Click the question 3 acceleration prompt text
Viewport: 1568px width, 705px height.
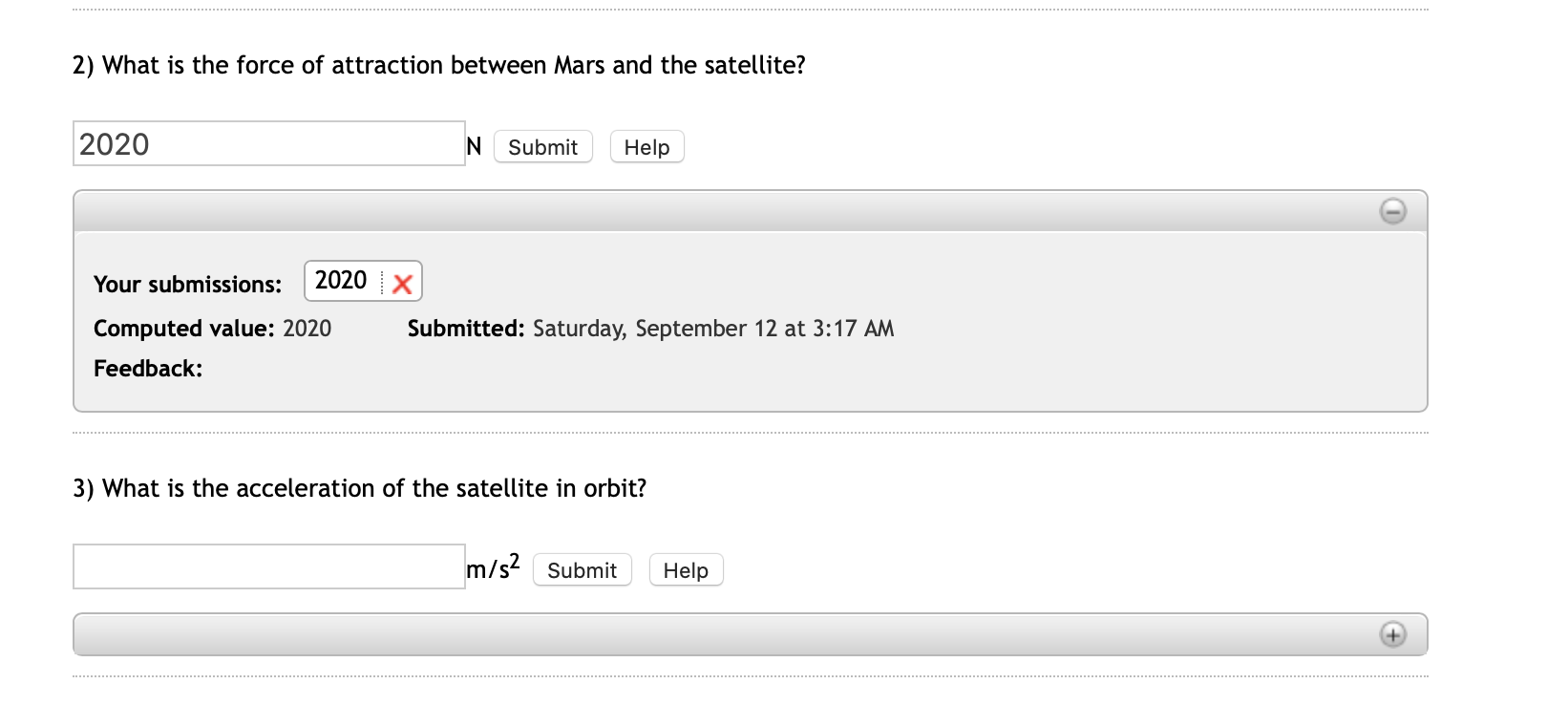(360, 488)
